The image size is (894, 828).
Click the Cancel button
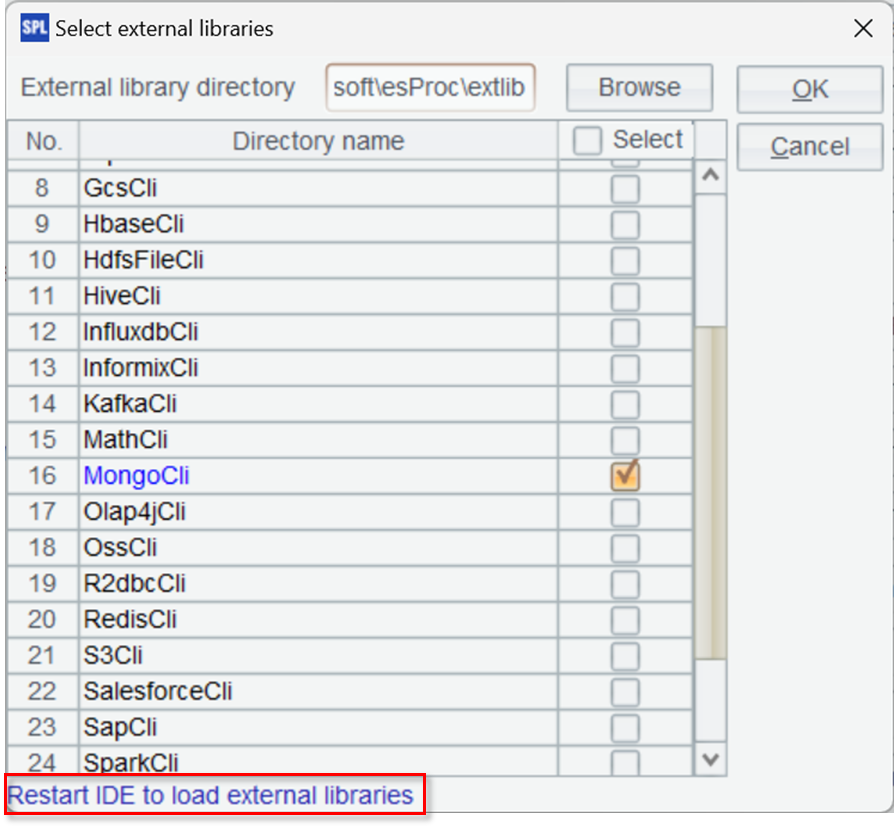click(810, 147)
